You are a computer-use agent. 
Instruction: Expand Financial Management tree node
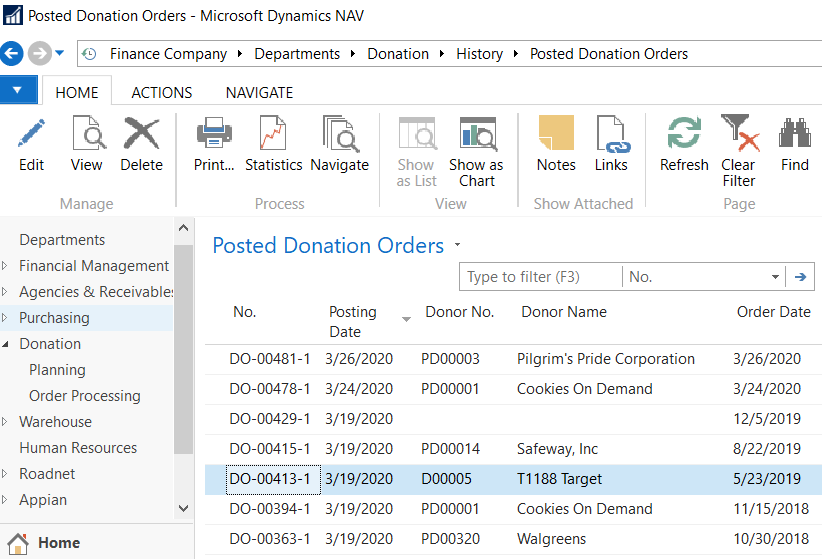(x=6, y=266)
